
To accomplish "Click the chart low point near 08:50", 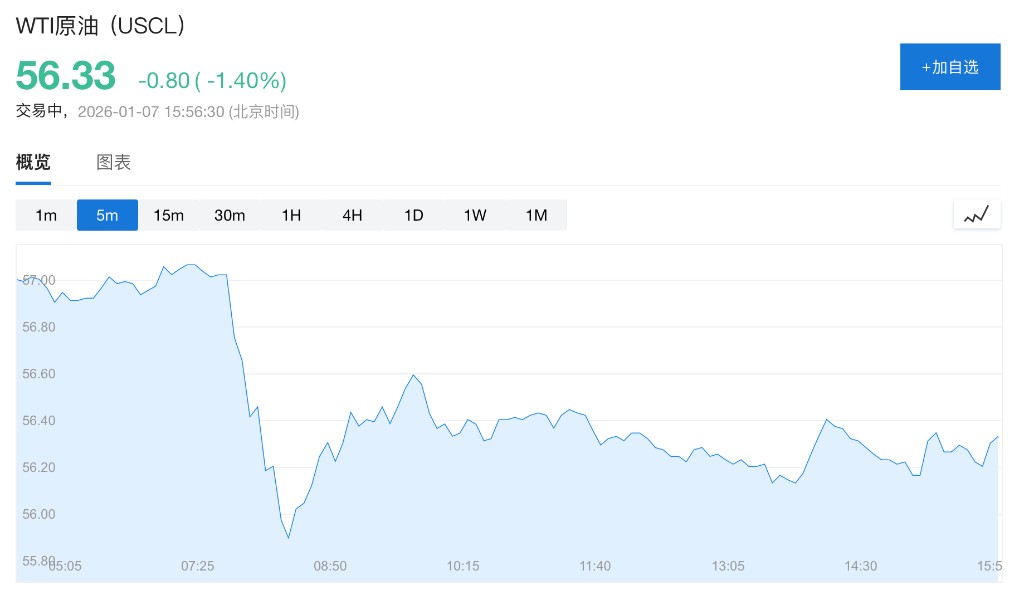I will click(x=289, y=538).
